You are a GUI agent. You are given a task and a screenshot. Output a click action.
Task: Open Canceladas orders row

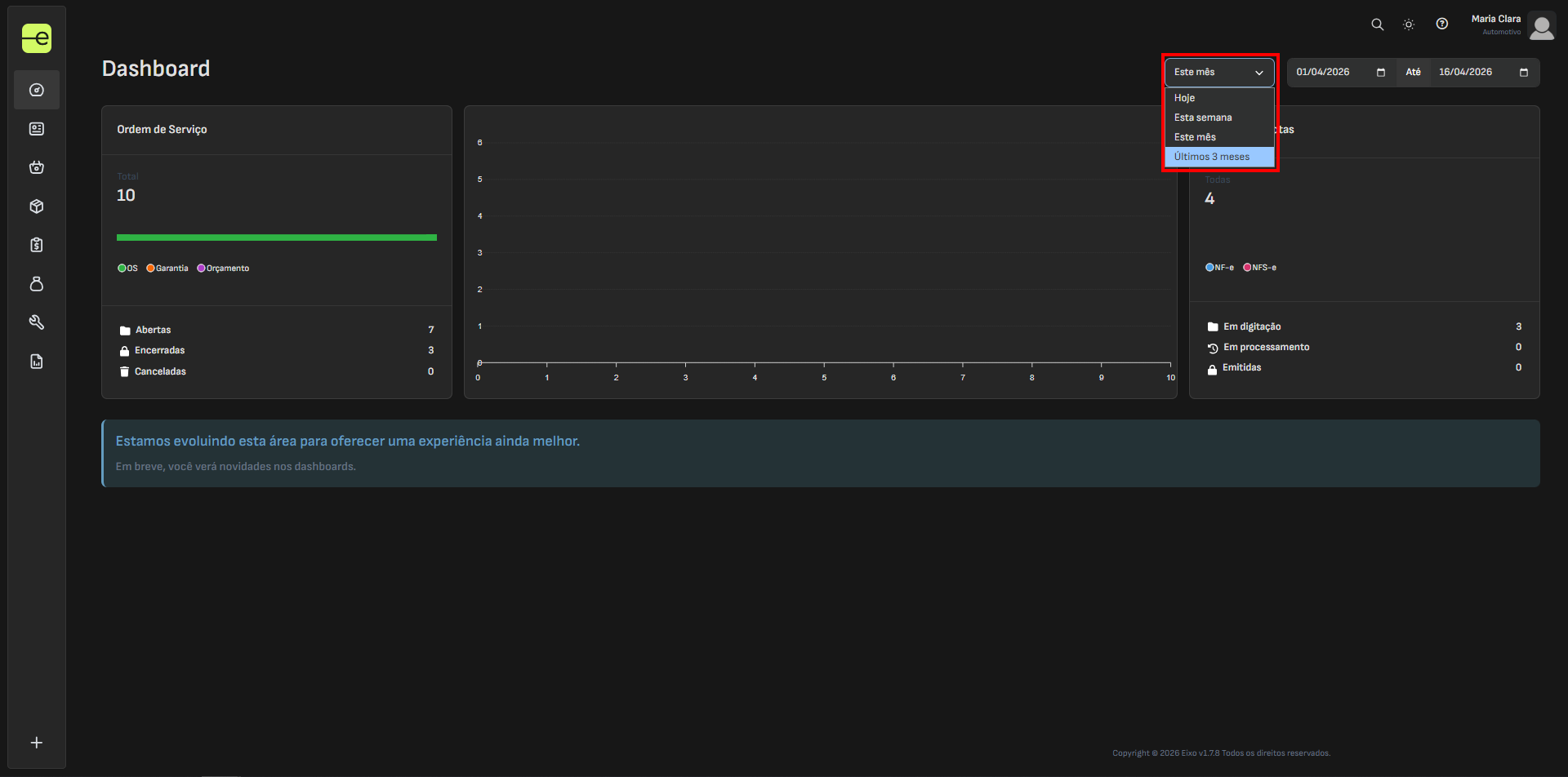tap(277, 372)
